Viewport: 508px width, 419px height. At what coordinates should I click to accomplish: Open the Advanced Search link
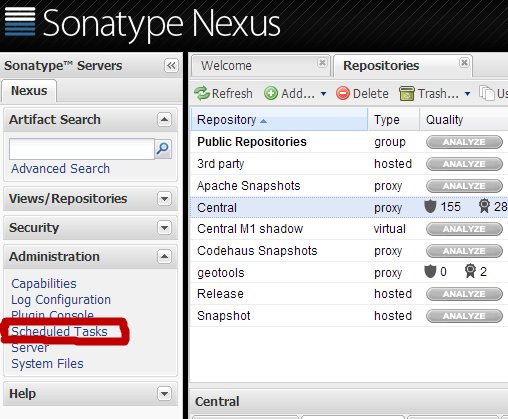point(60,169)
